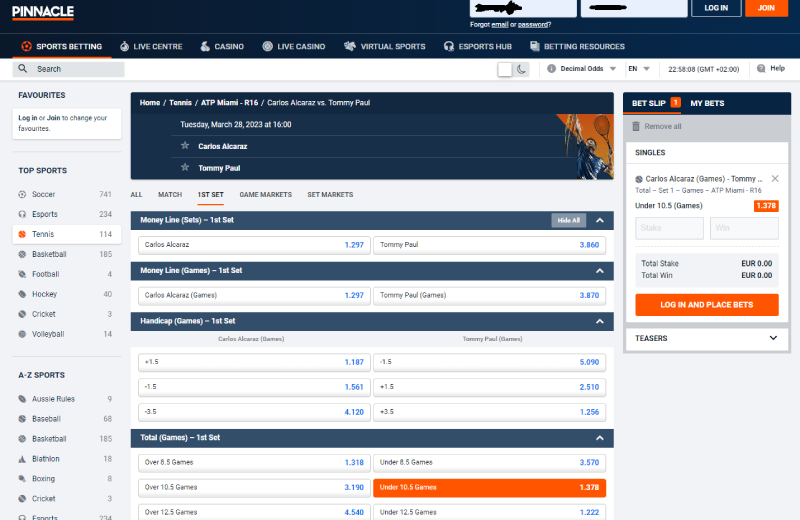The width and height of the screenshot is (800, 520).
Task: Open the Help icon
Action: coord(761,68)
